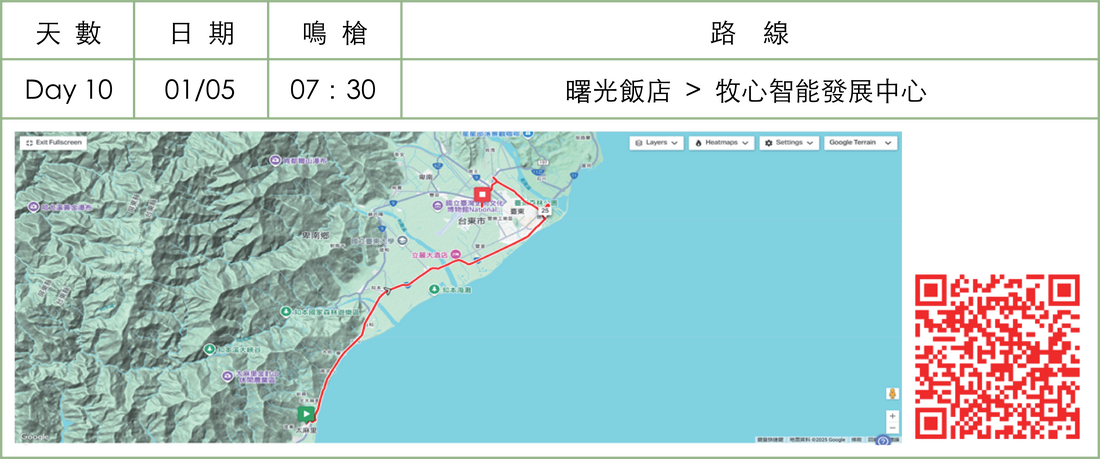
Task: Open the Settings dropdown
Action: 789,142
